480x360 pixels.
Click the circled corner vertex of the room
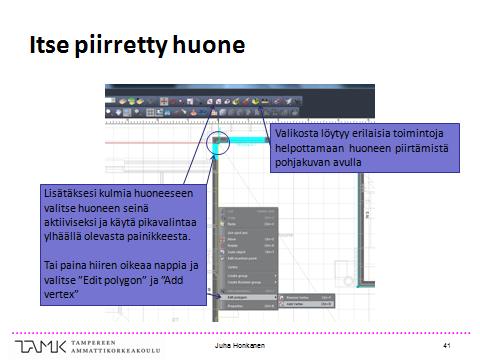(218, 142)
